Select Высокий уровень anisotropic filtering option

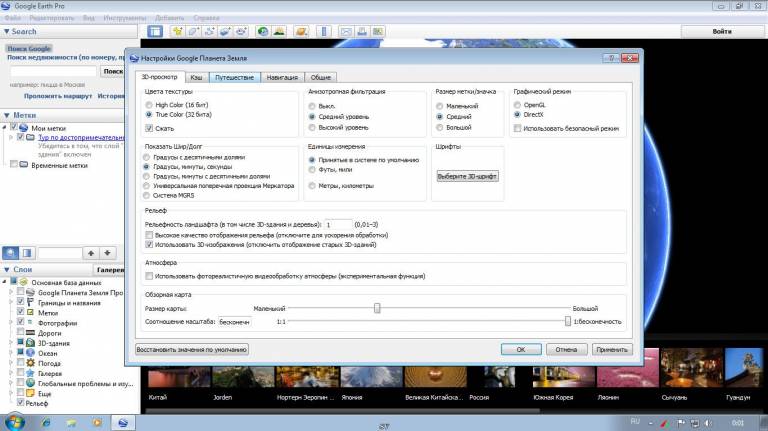coord(312,127)
